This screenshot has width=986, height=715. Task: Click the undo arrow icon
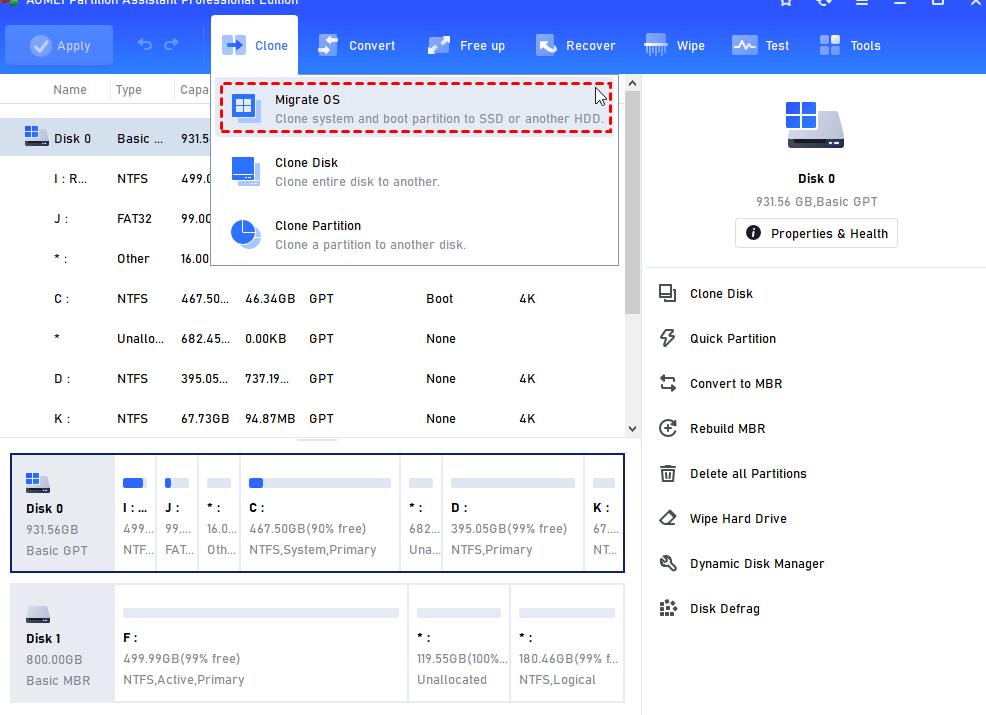[x=145, y=45]
